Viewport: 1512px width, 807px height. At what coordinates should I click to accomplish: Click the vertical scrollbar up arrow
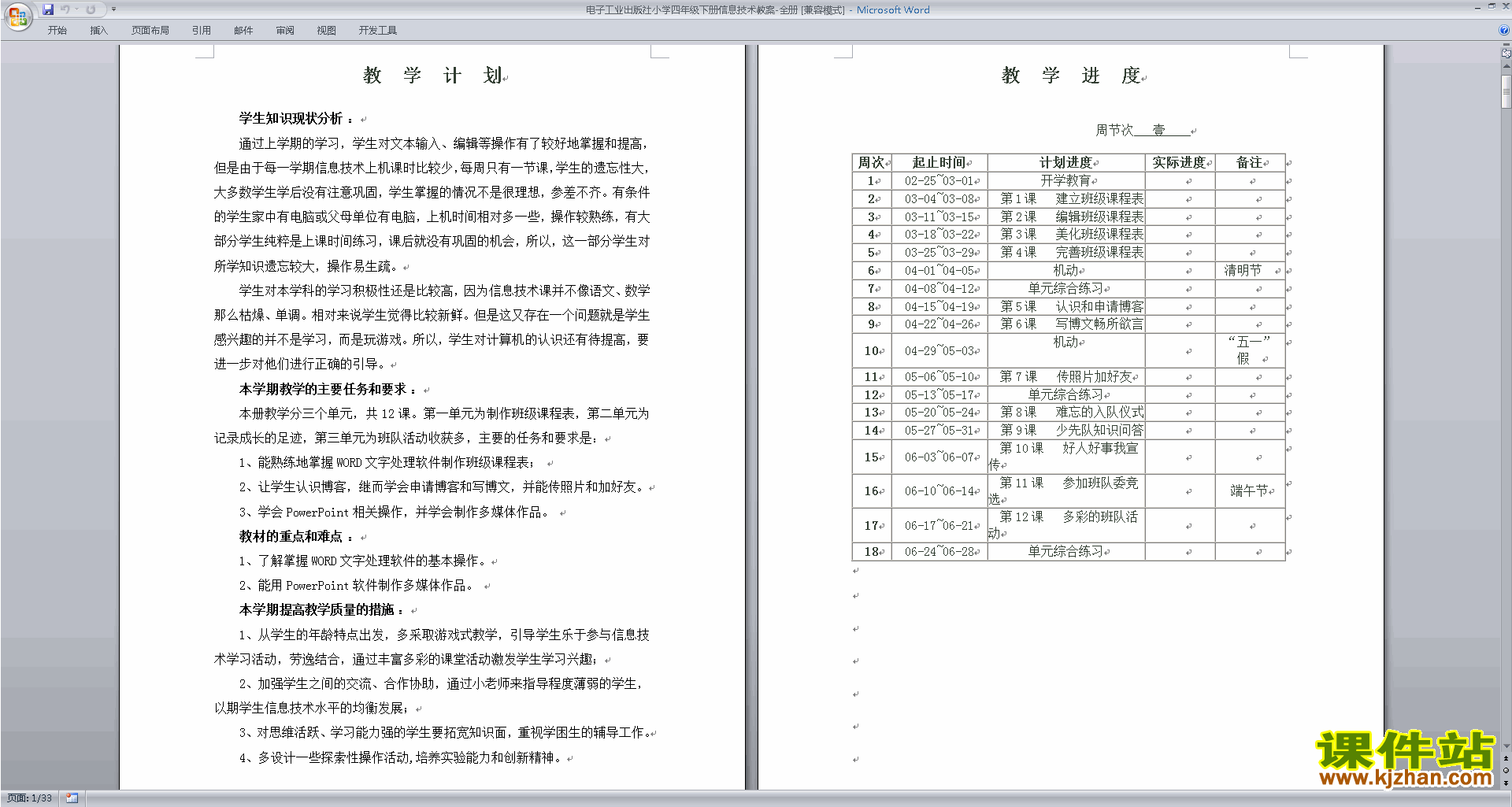pos(1506,66)
